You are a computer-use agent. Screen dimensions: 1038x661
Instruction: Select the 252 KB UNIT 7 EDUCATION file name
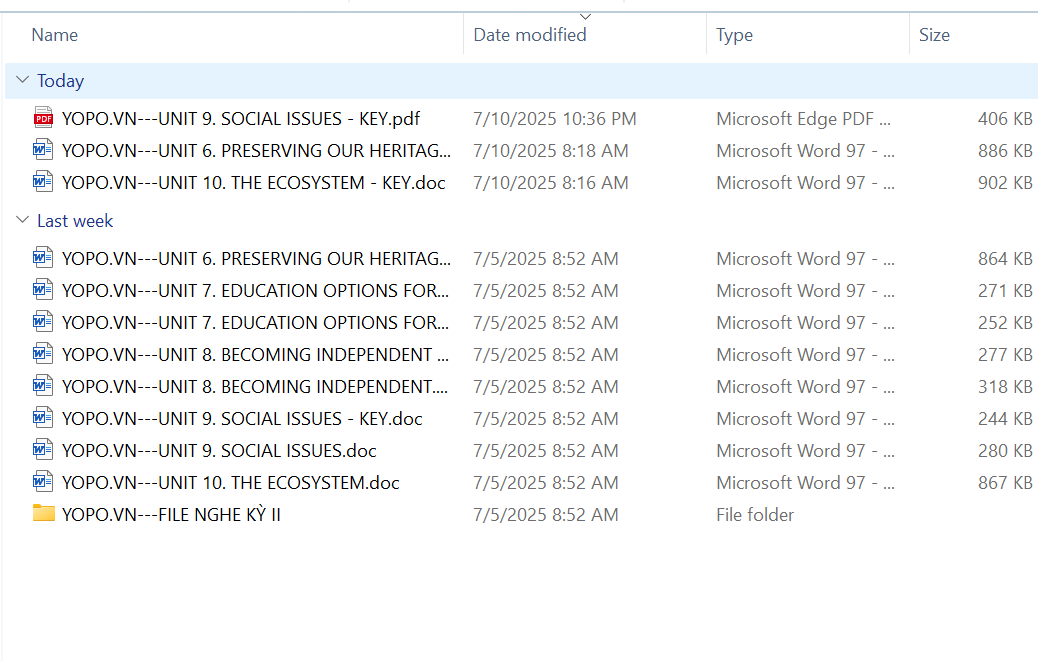(x=256, y=322)
